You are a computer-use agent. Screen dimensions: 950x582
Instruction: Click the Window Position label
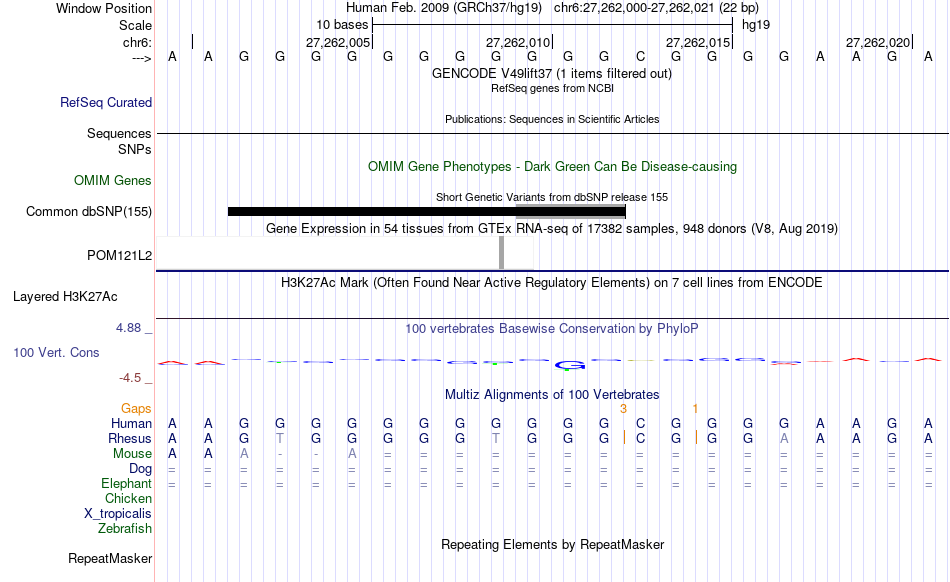(x=104, y=8)
